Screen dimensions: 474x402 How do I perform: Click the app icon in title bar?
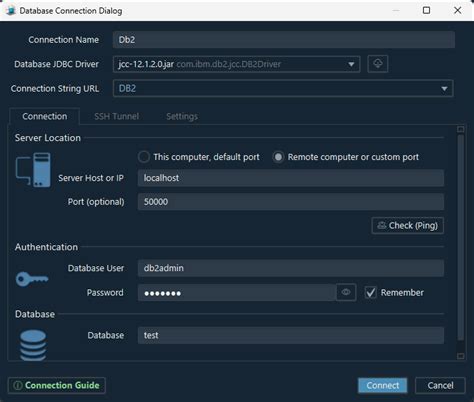[x=10, y=11]
